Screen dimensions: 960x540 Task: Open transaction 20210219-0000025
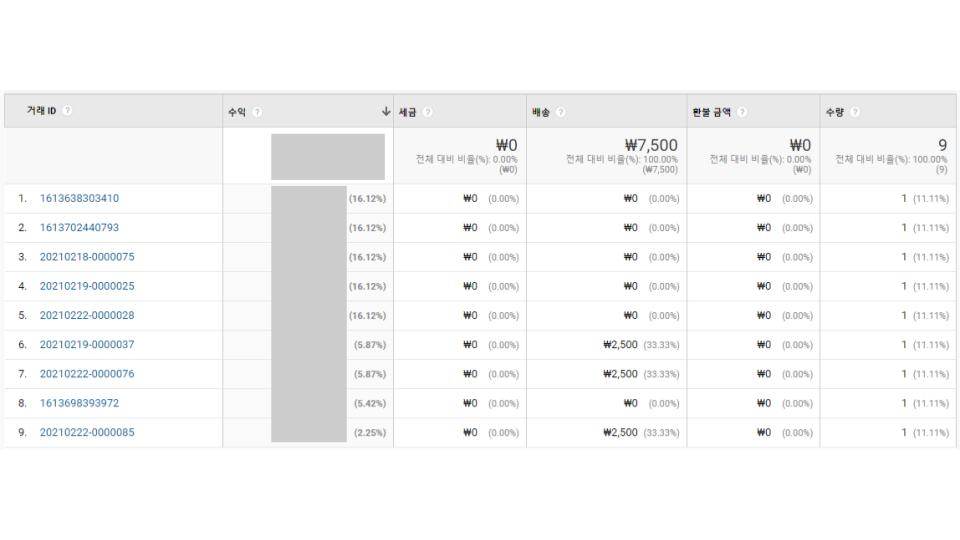pyautogui.click(x=87, y=286)
